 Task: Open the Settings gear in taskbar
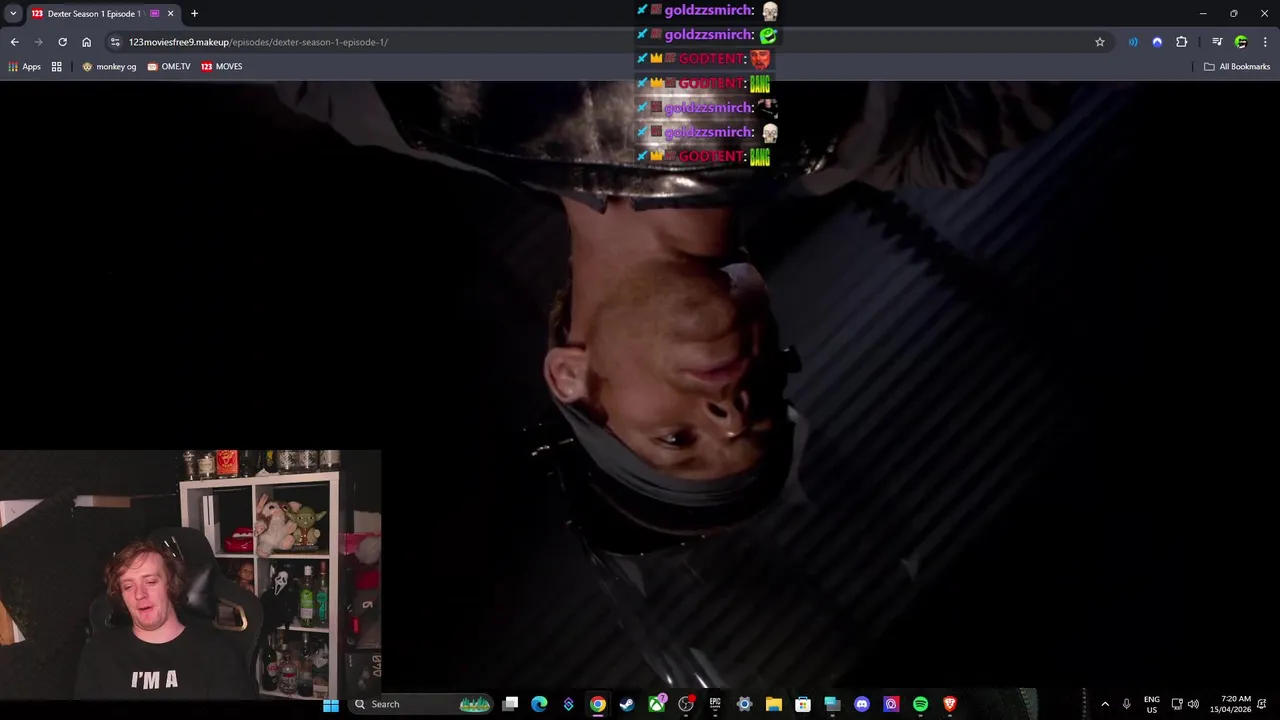744,704
